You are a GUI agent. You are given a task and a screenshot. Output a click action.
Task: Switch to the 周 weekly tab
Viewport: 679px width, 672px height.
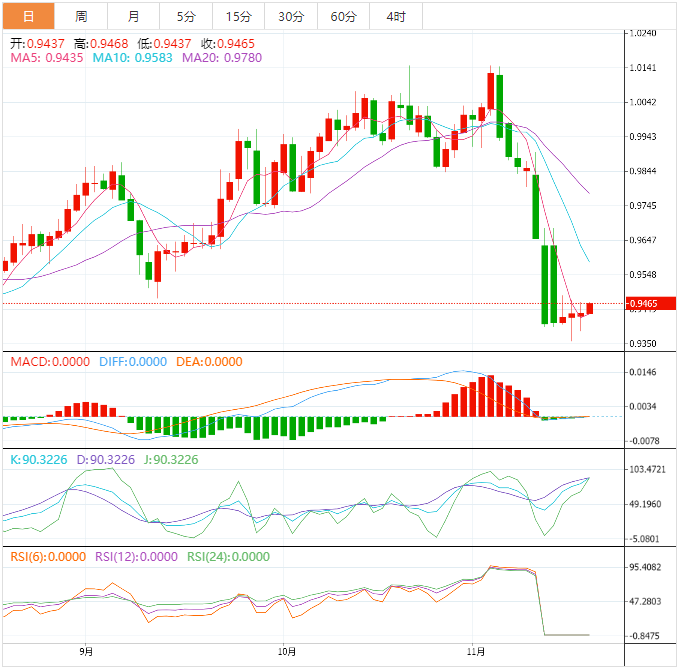pos(81,16)
